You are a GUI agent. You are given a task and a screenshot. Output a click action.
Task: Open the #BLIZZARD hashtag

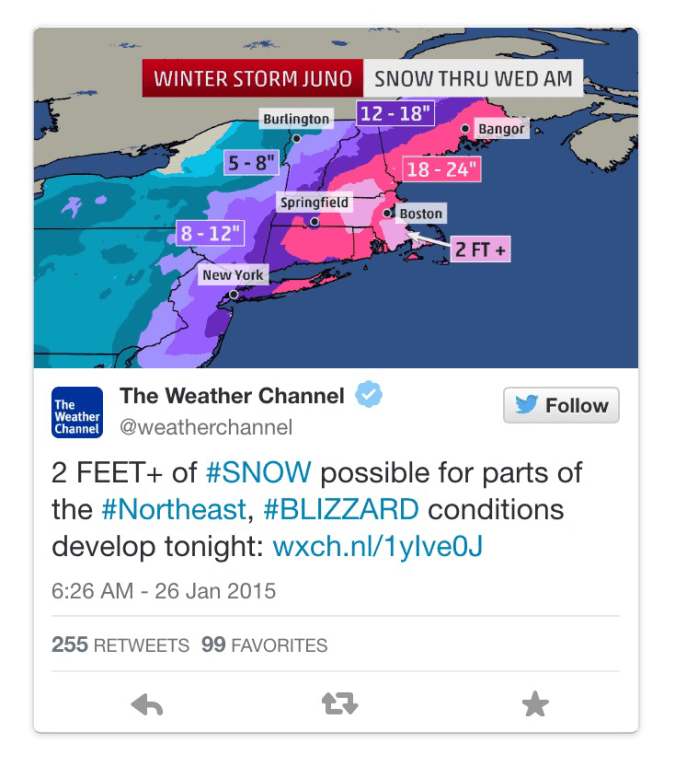coord(341,509)
